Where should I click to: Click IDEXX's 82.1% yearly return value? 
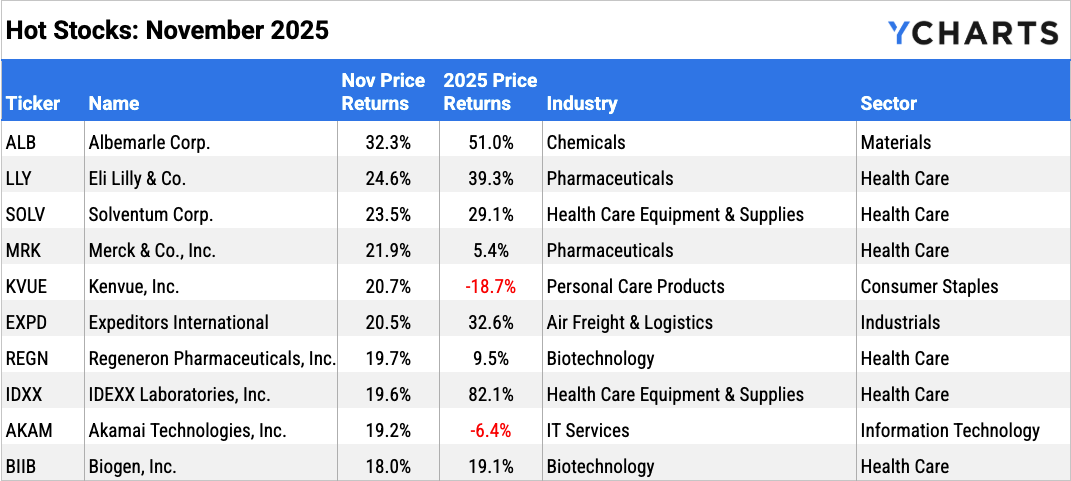coord(491,395)
